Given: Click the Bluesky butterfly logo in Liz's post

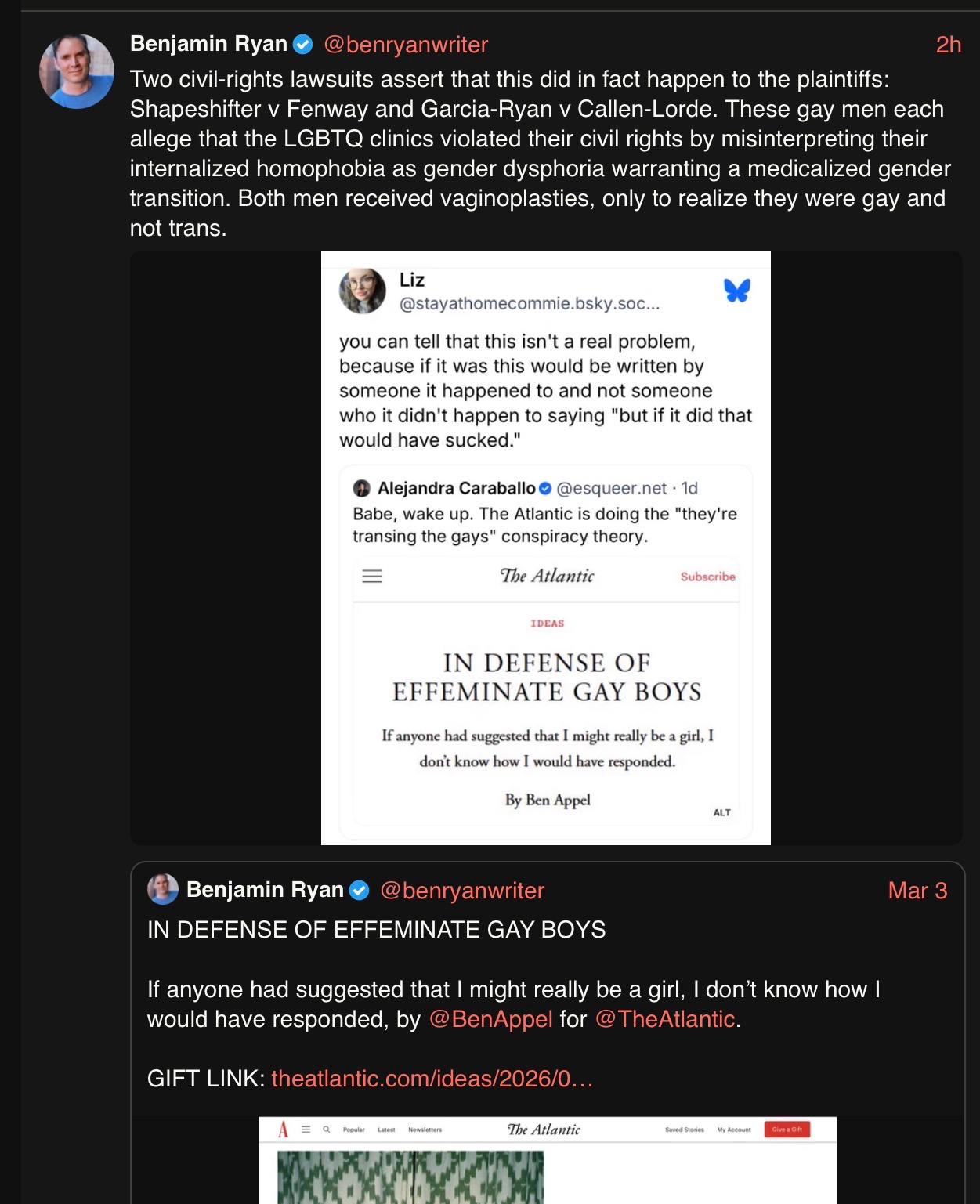Looking at the screenshot, I should 737,290.
